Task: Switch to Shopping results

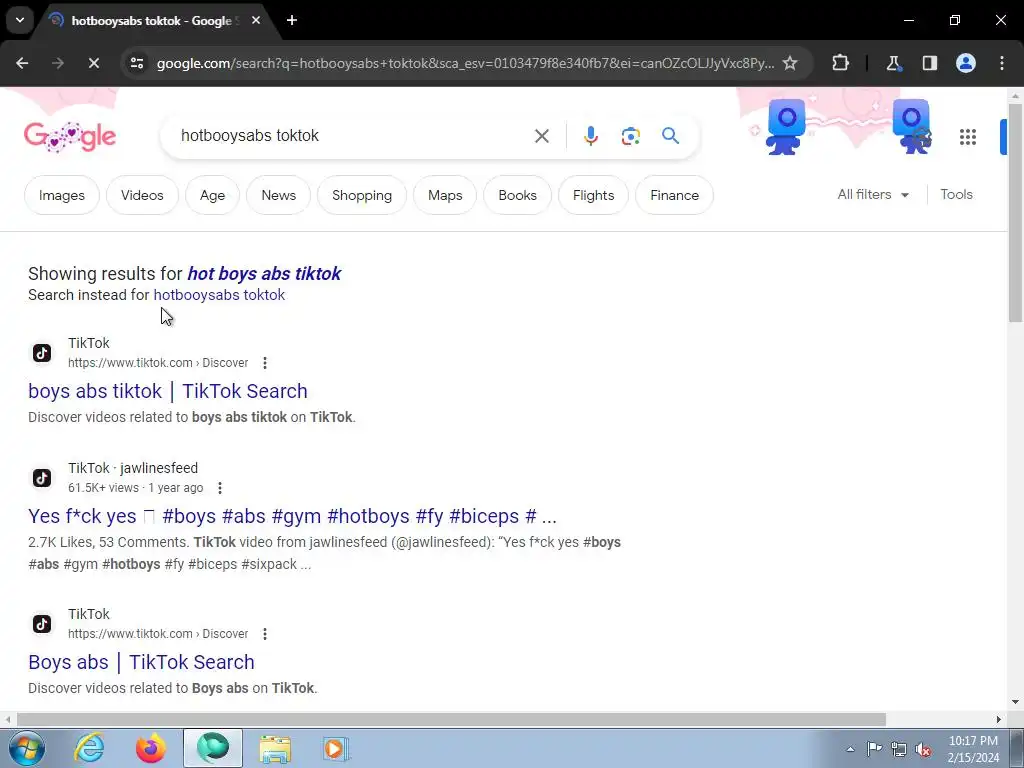Action: (362, 195)
